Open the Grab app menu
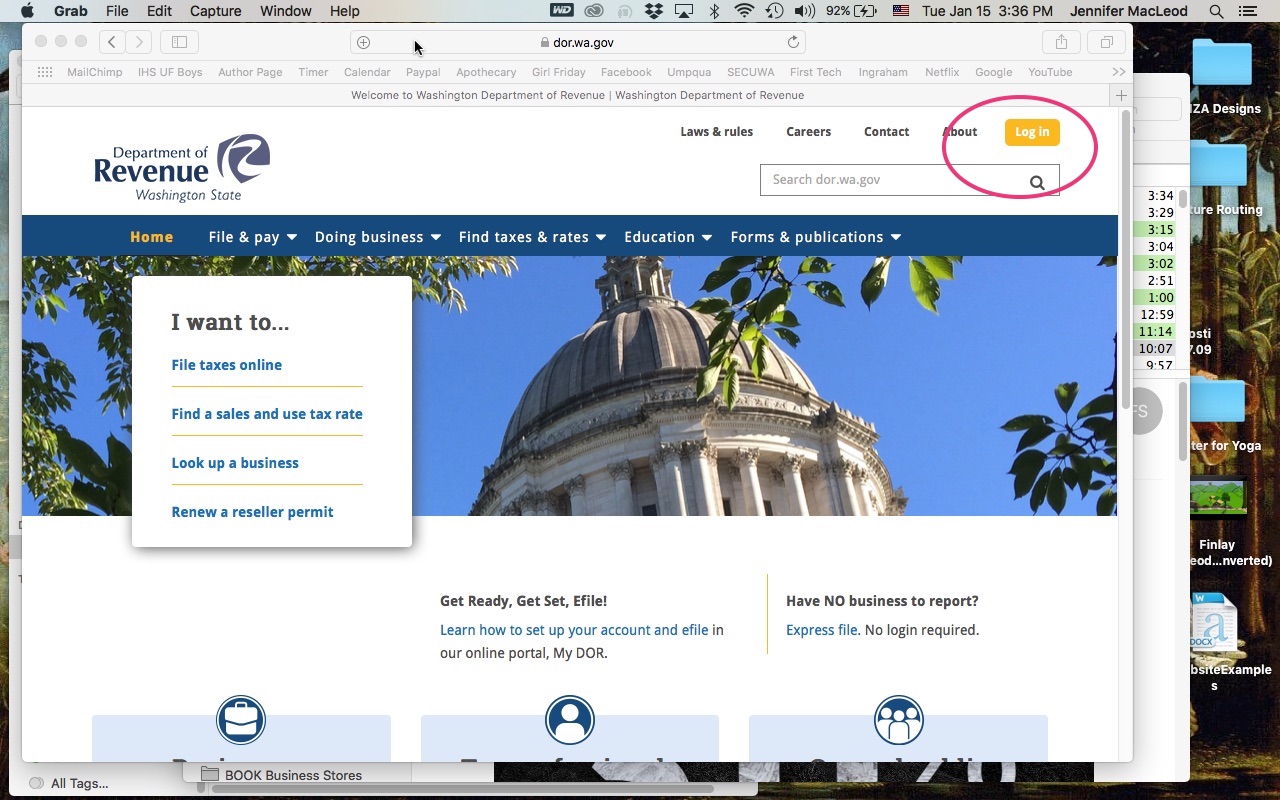The width and height of the screenshot is (1280, 800). (69, 11)
